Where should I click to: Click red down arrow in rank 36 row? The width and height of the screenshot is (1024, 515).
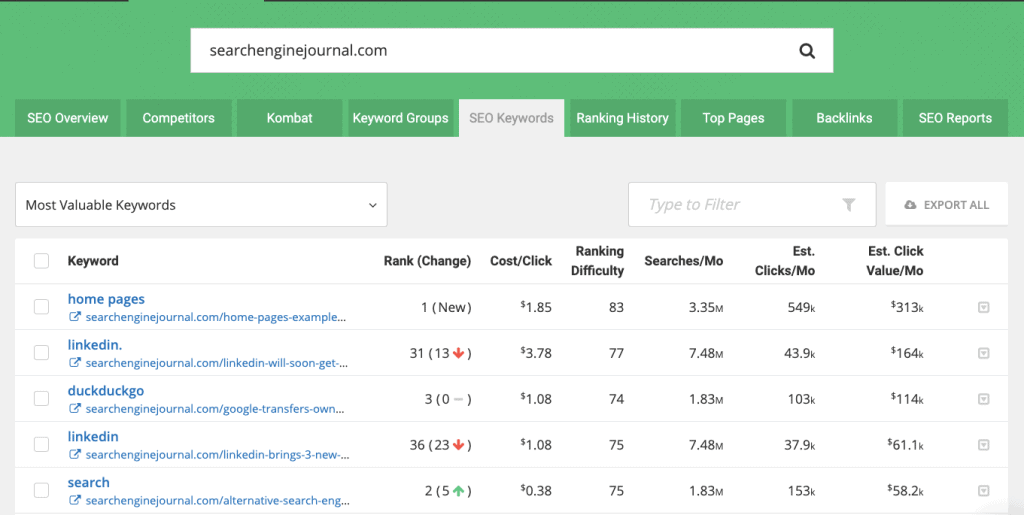458,445
